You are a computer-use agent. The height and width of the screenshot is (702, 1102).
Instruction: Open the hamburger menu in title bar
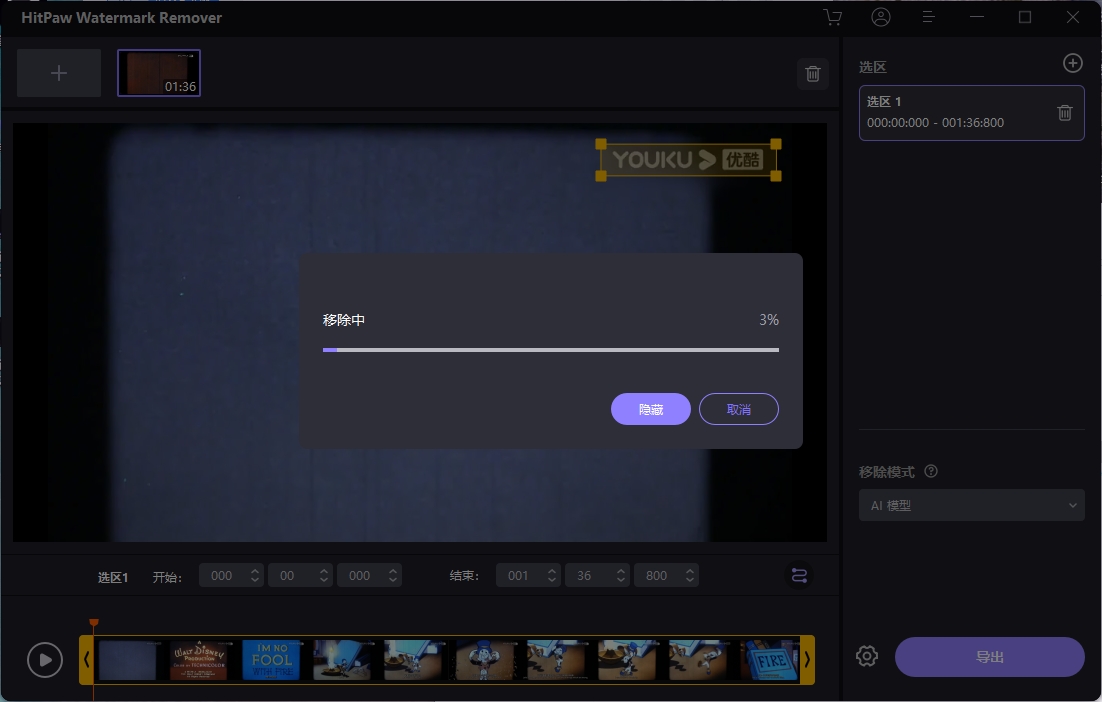pos(928,17)
